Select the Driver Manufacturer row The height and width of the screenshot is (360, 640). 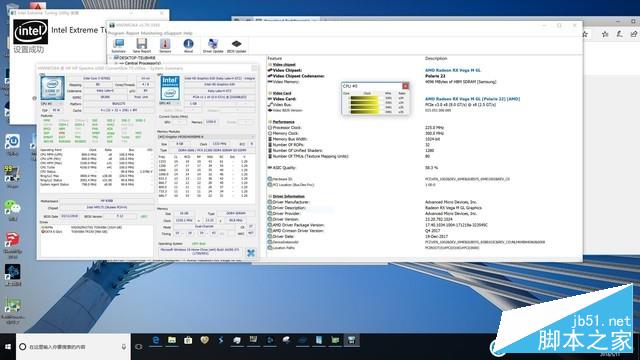(424, 202)
